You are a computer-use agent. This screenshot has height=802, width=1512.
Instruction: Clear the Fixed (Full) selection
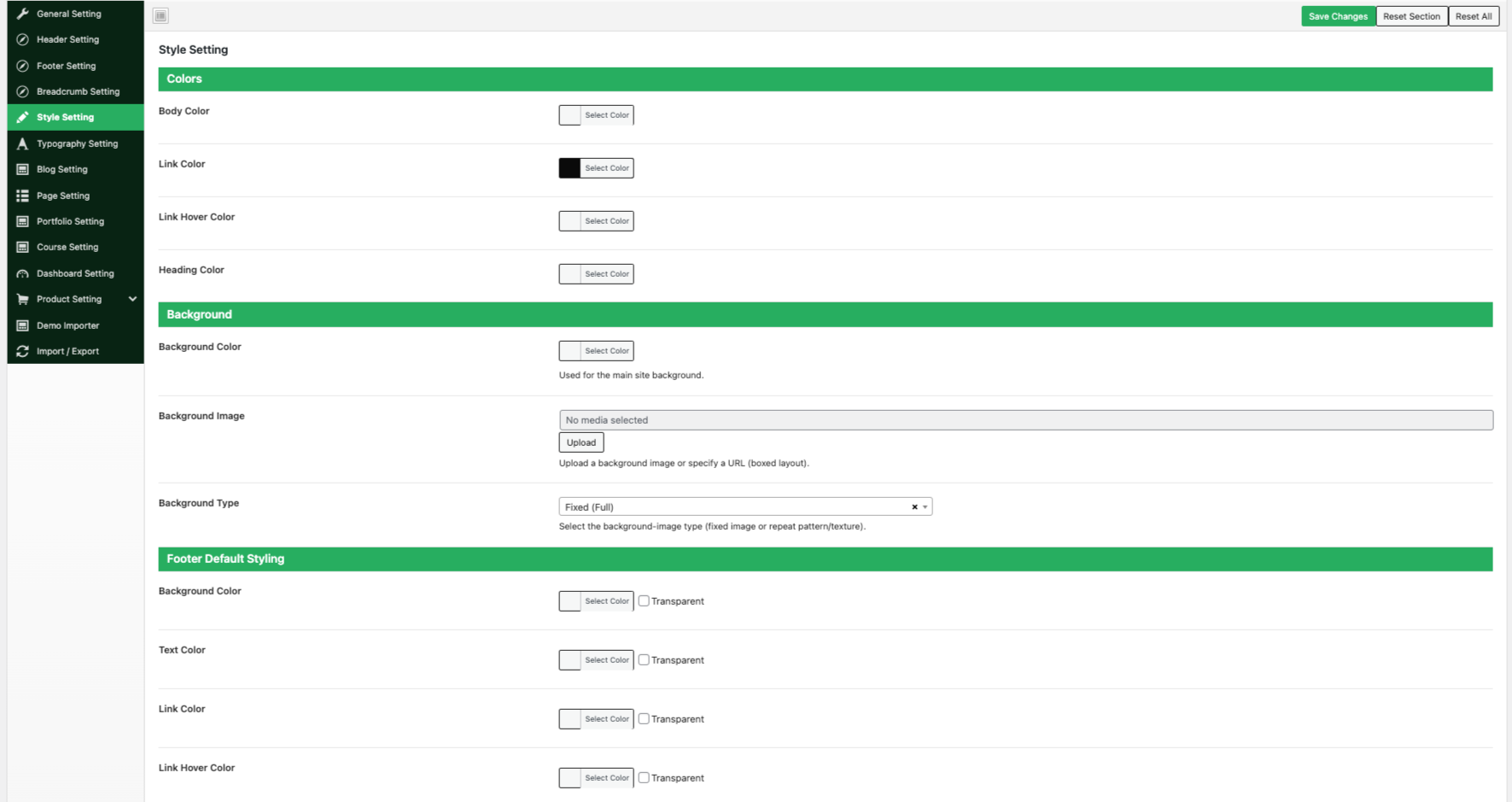[x=914, y=506]
